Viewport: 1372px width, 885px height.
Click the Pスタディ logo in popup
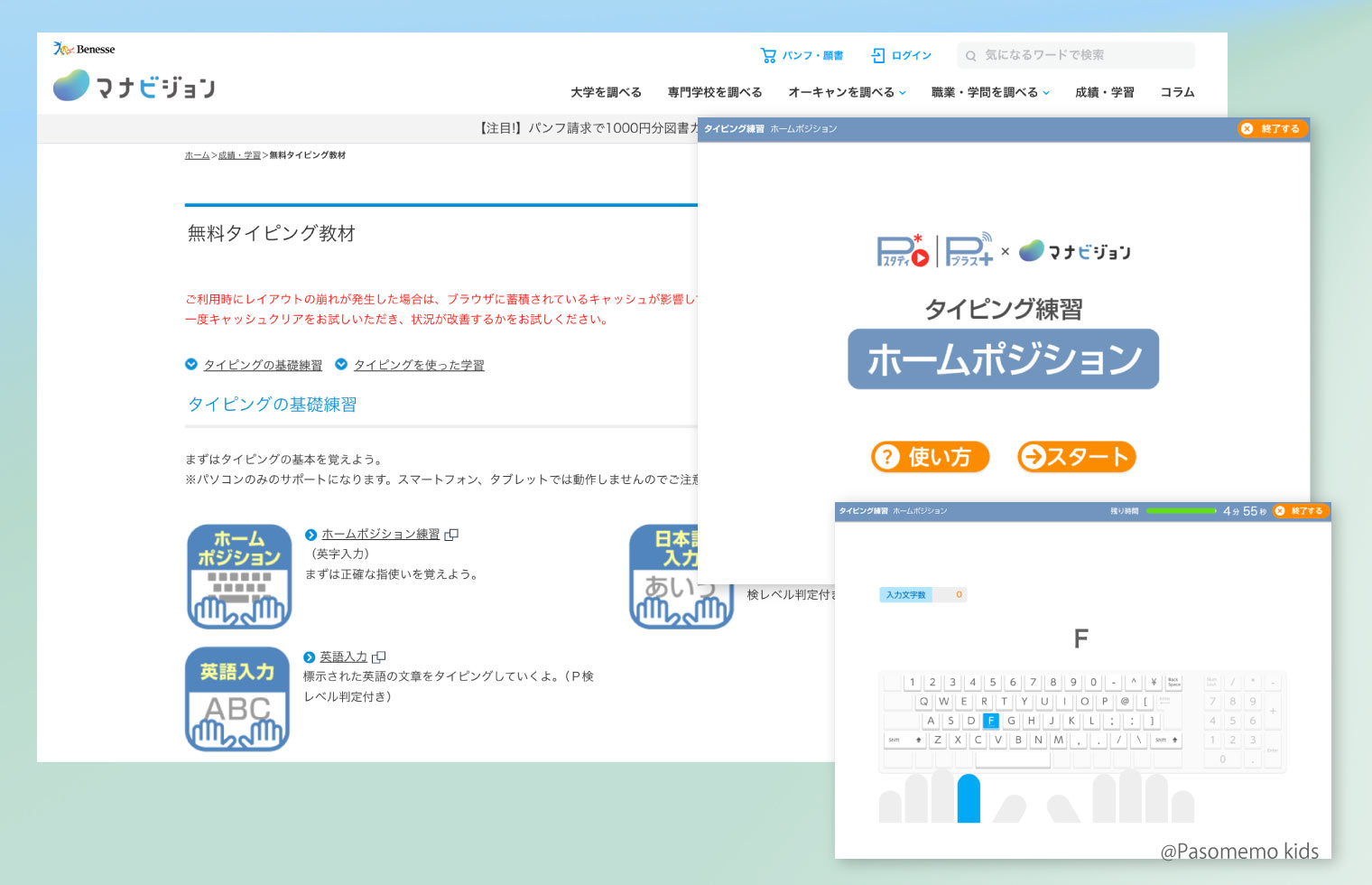903,251
